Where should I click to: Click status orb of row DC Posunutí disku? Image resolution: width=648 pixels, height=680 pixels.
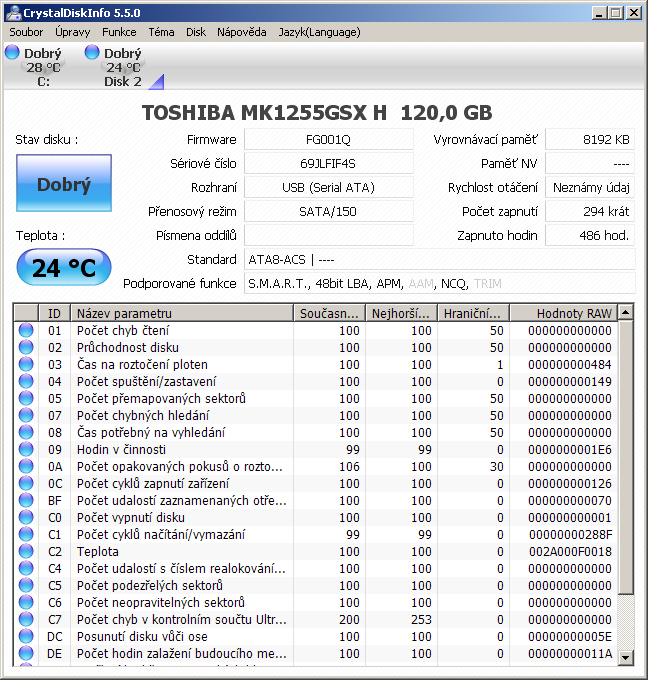pos(26,636)
